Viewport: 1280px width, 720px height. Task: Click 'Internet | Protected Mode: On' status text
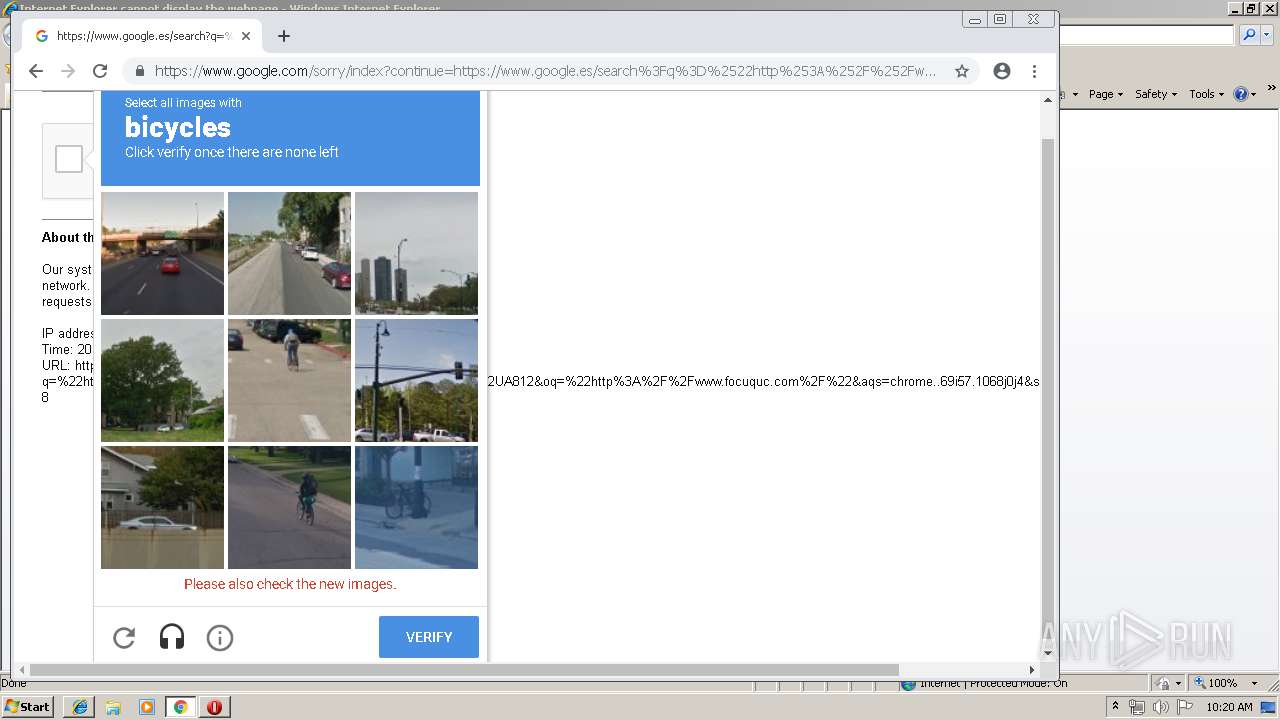point(993,684)
